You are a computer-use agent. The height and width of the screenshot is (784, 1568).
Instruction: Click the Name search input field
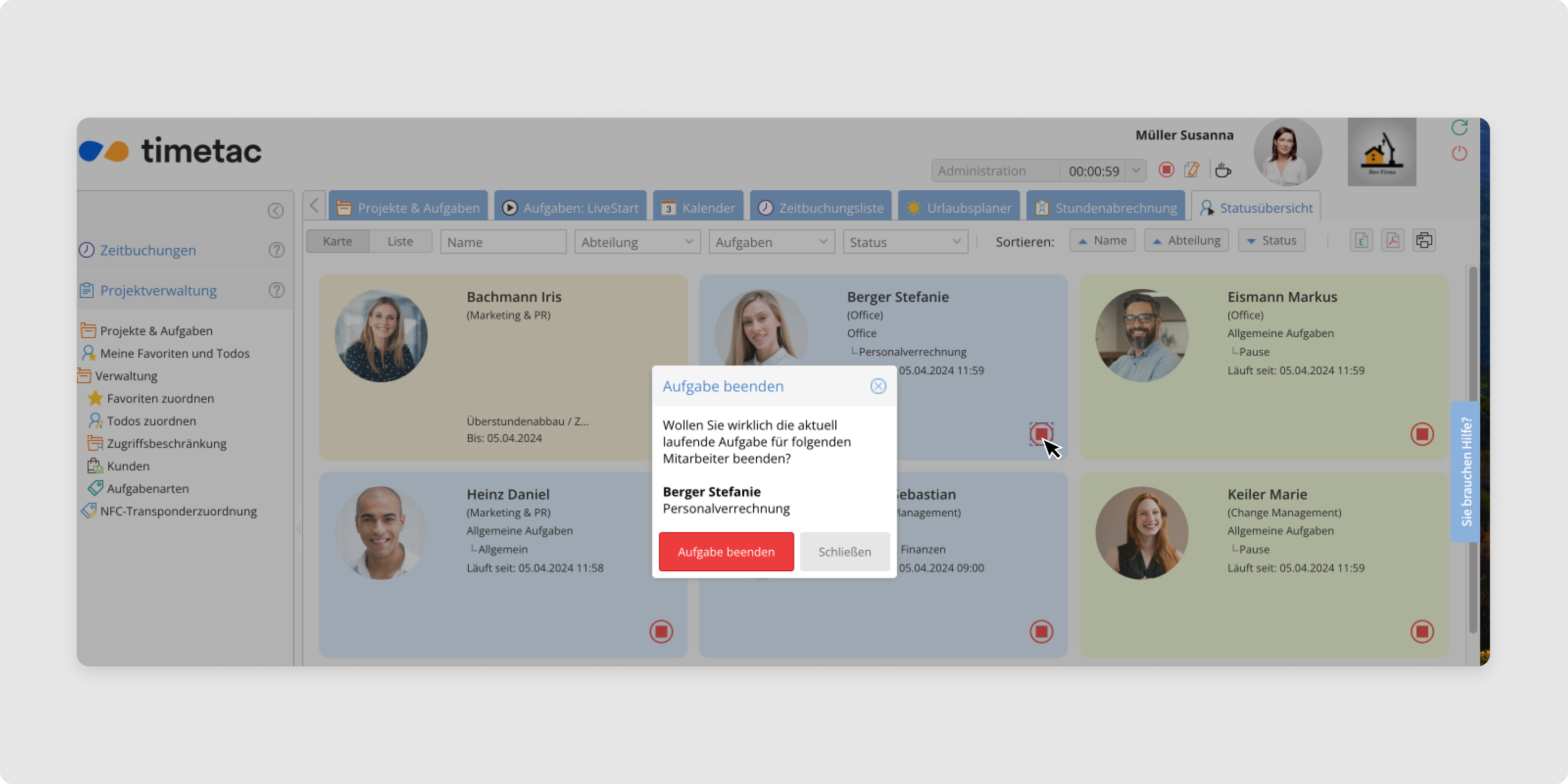point(503,241)
